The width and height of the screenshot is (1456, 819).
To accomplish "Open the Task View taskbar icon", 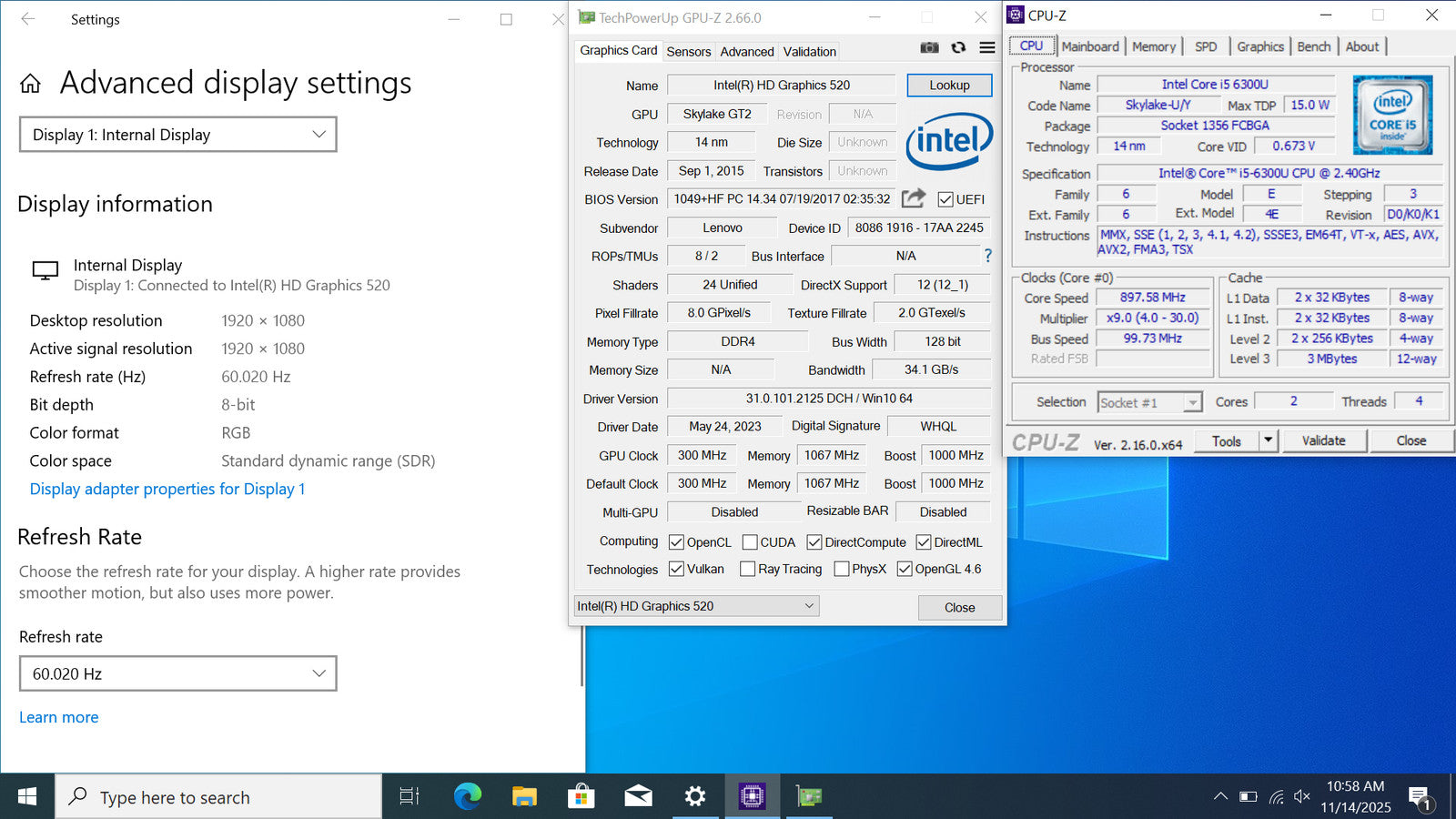I will point(409,797).
